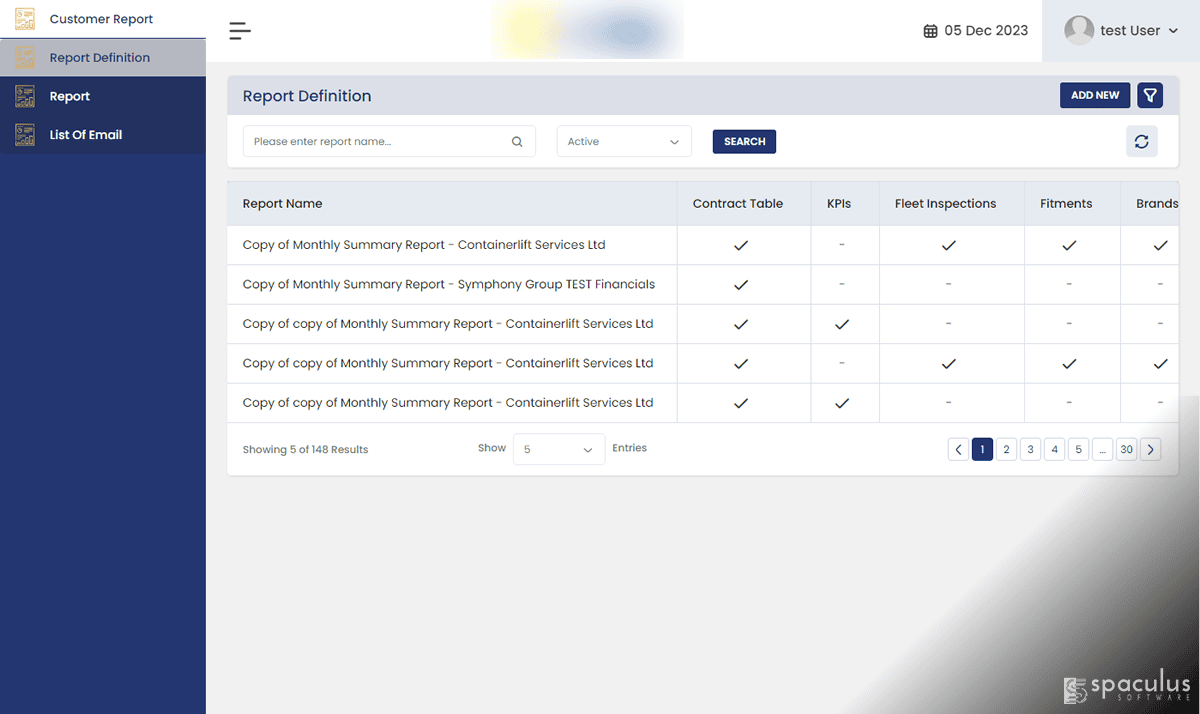
Task: Toggle the hamburger sidebar menu icon
Action: click(240, 31)
